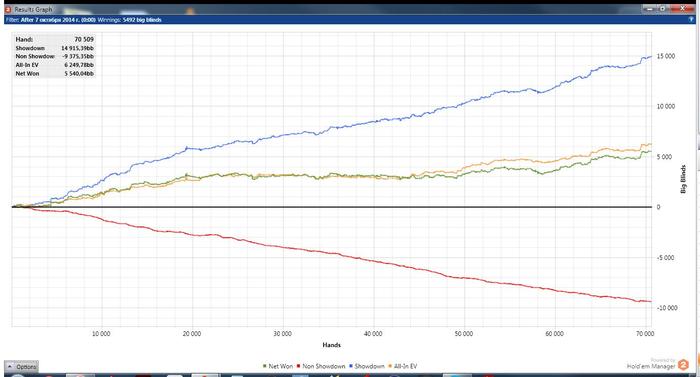
Task: Toggle the Net Won legend entry
Action: click(x=278, y=366)
